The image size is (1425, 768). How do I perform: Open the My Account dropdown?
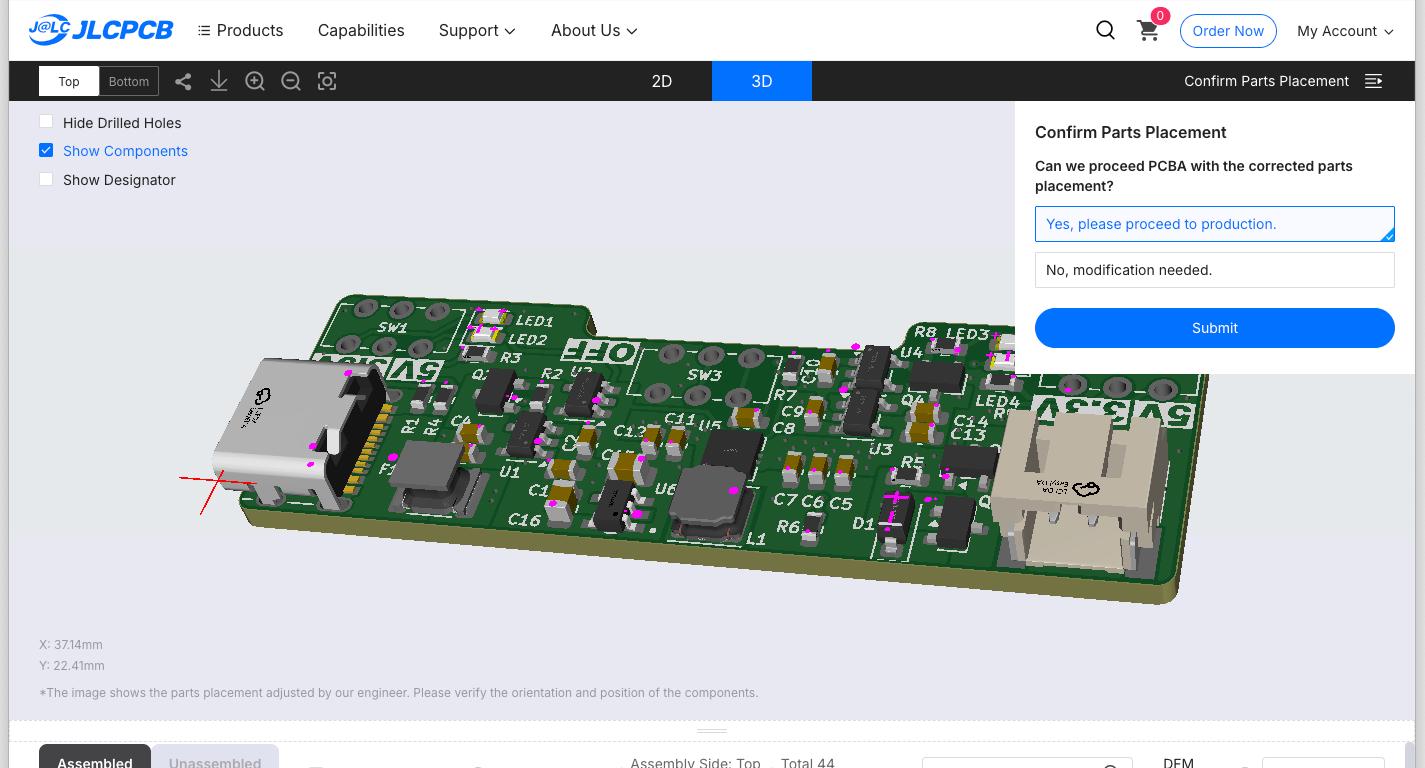coord(1345,31)
